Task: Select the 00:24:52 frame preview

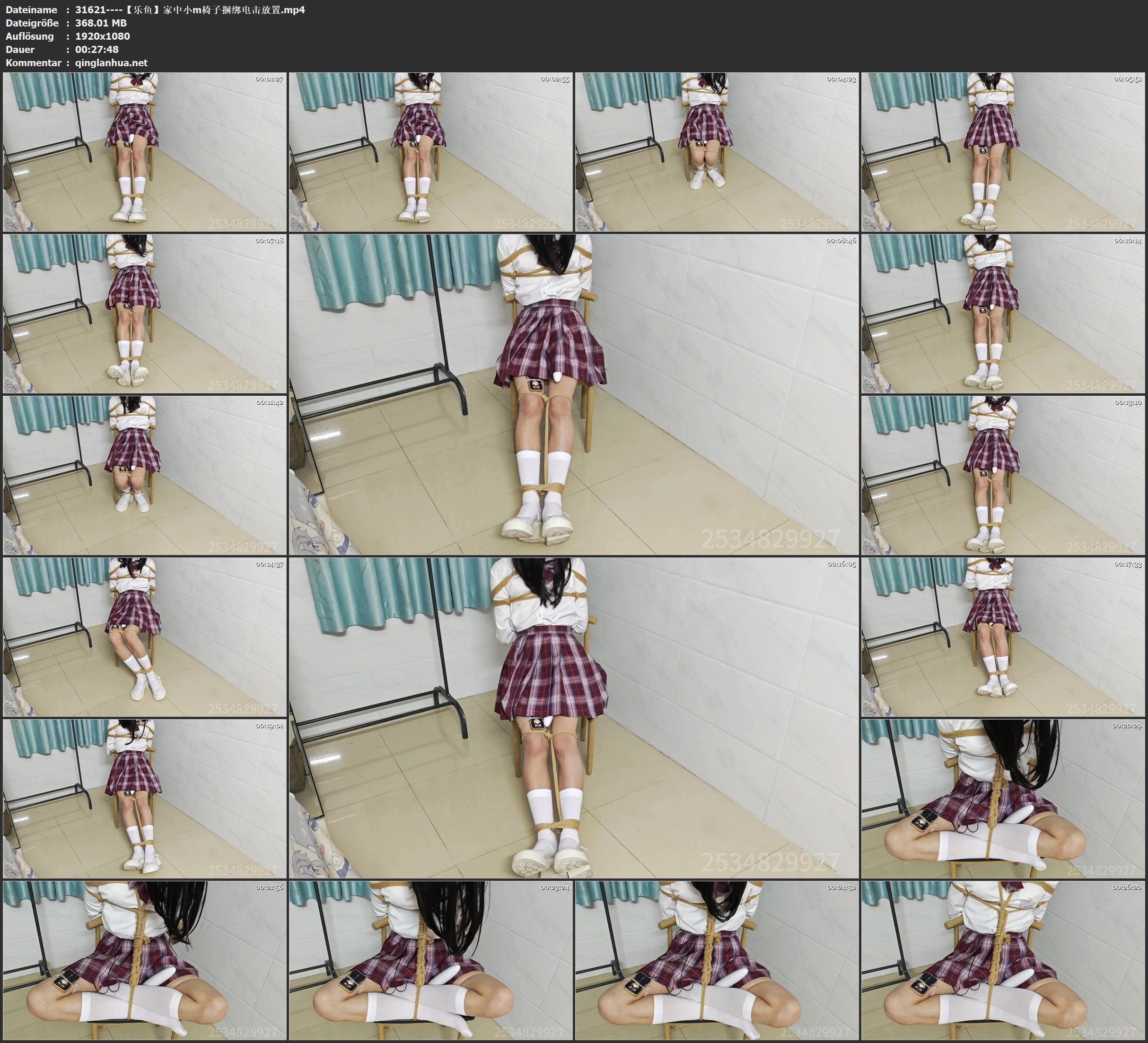Action: [716, 960]
